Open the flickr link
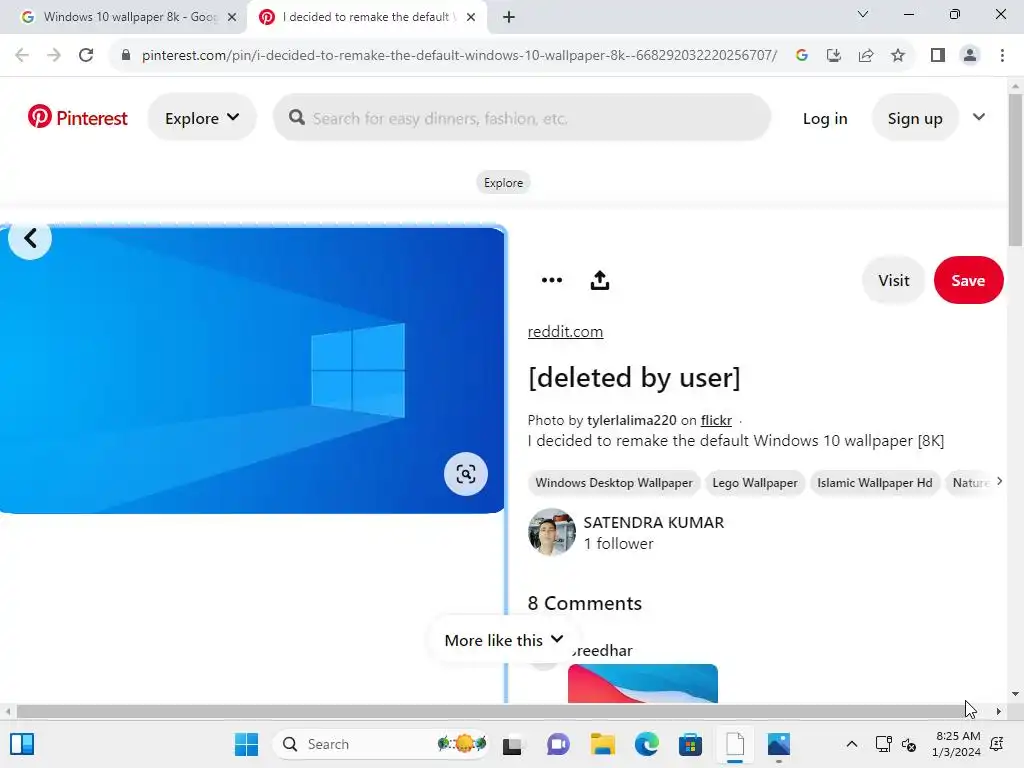1024x768 pixels. [716, 420]
